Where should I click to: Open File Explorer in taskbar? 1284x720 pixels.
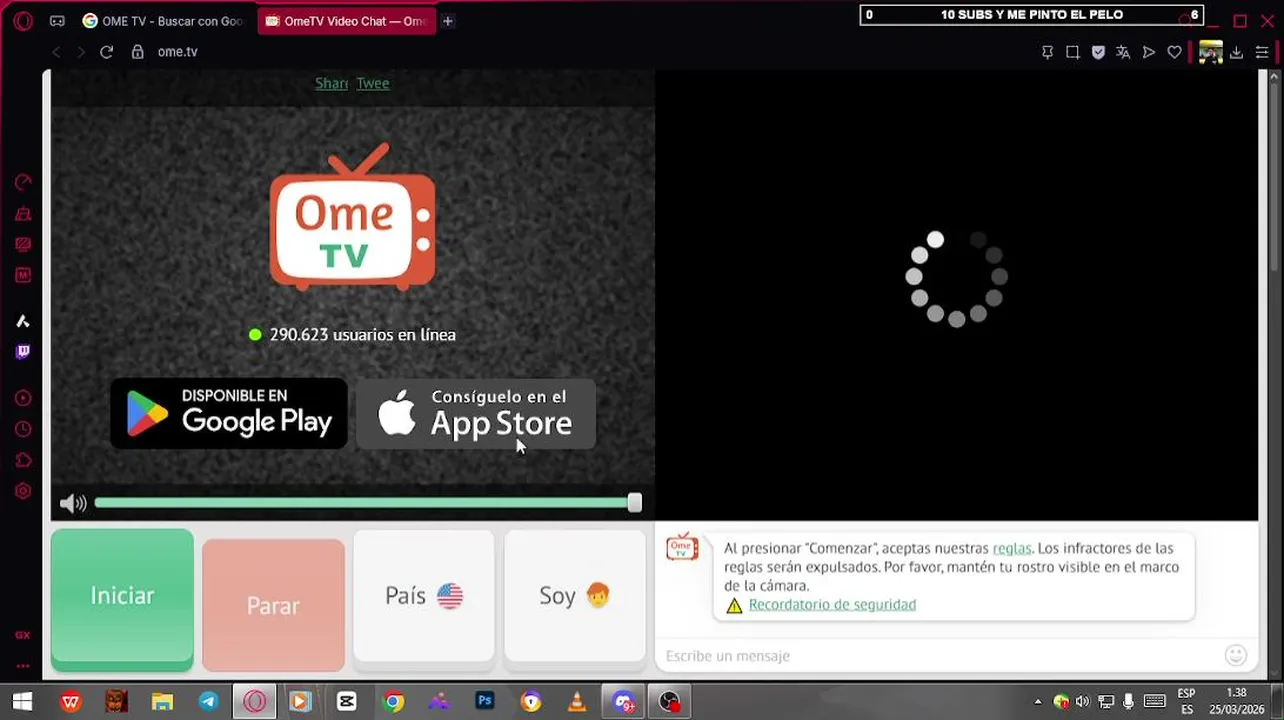tap(162, 701)
